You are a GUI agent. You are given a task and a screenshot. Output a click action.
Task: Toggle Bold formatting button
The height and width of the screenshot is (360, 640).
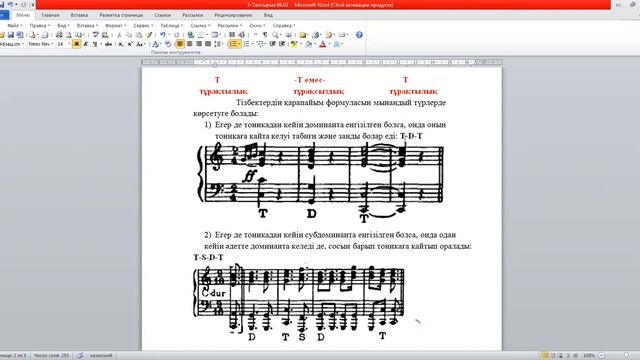[76, 44]
